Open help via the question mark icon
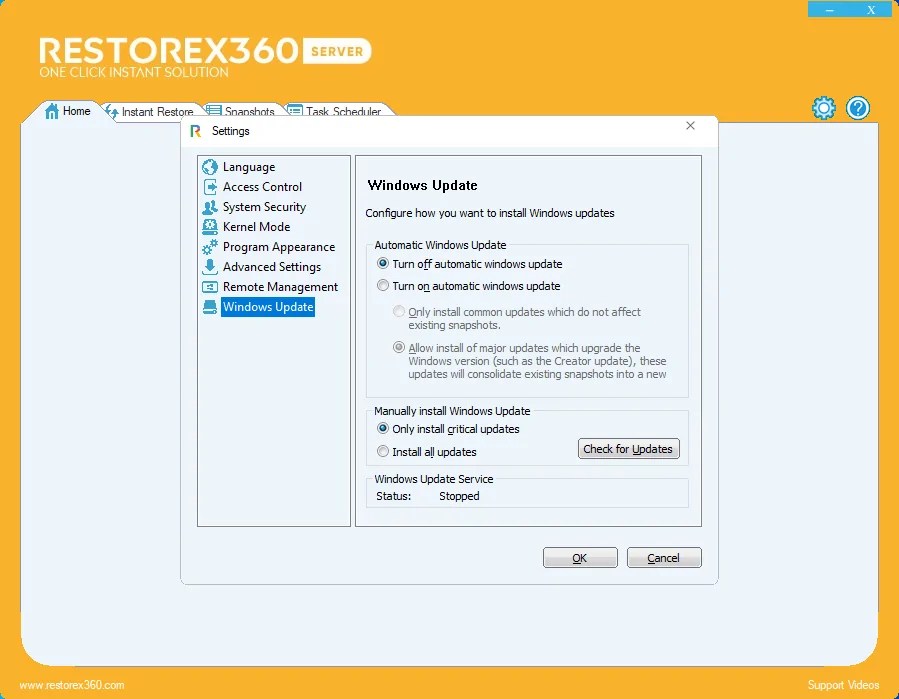The image size is (899, 699). tap(858, 108)
